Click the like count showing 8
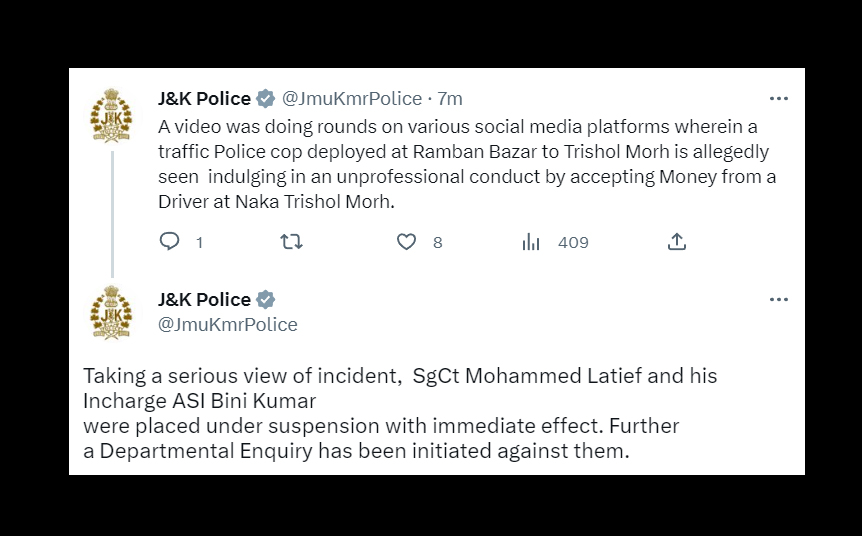Screen dimensions: 862x536 437,242
